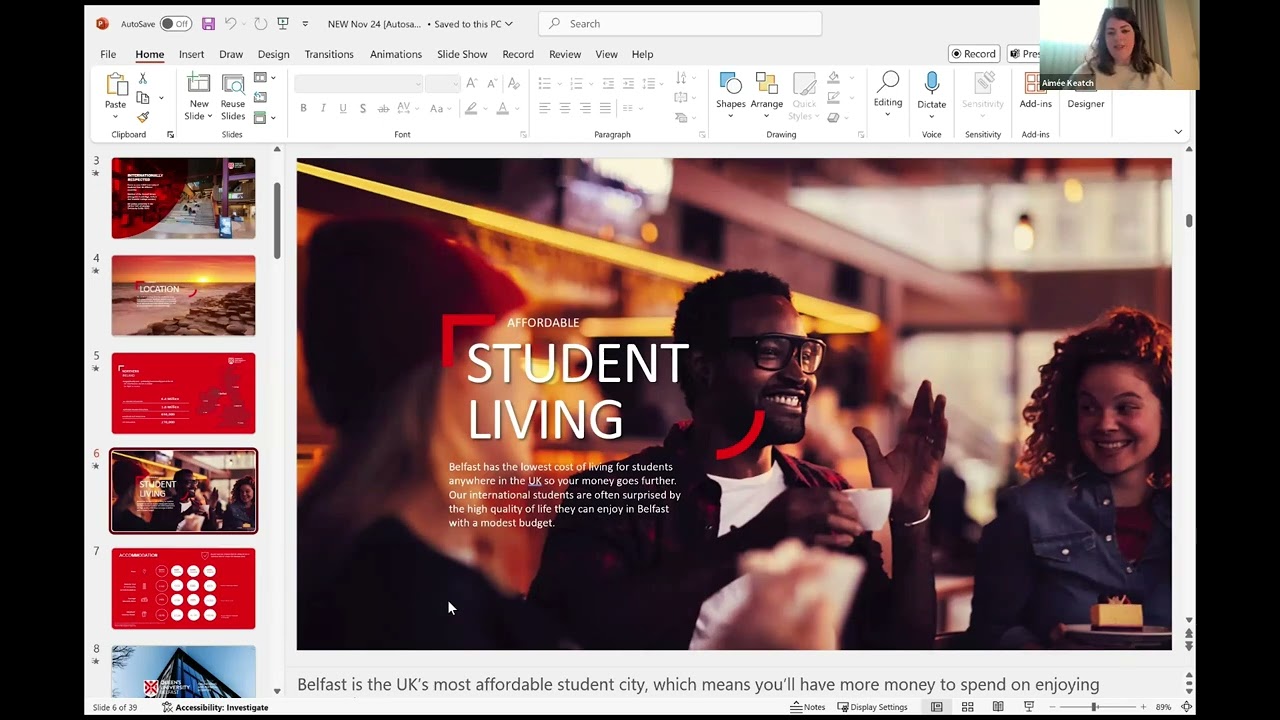Click the Decrease Indent icon

(608, 83)
